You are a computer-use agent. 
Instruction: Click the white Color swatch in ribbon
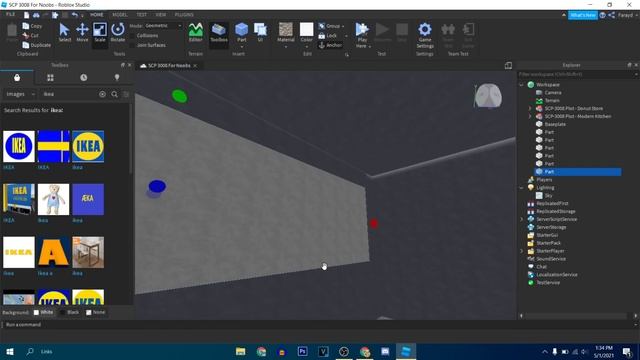pos(307,29)
